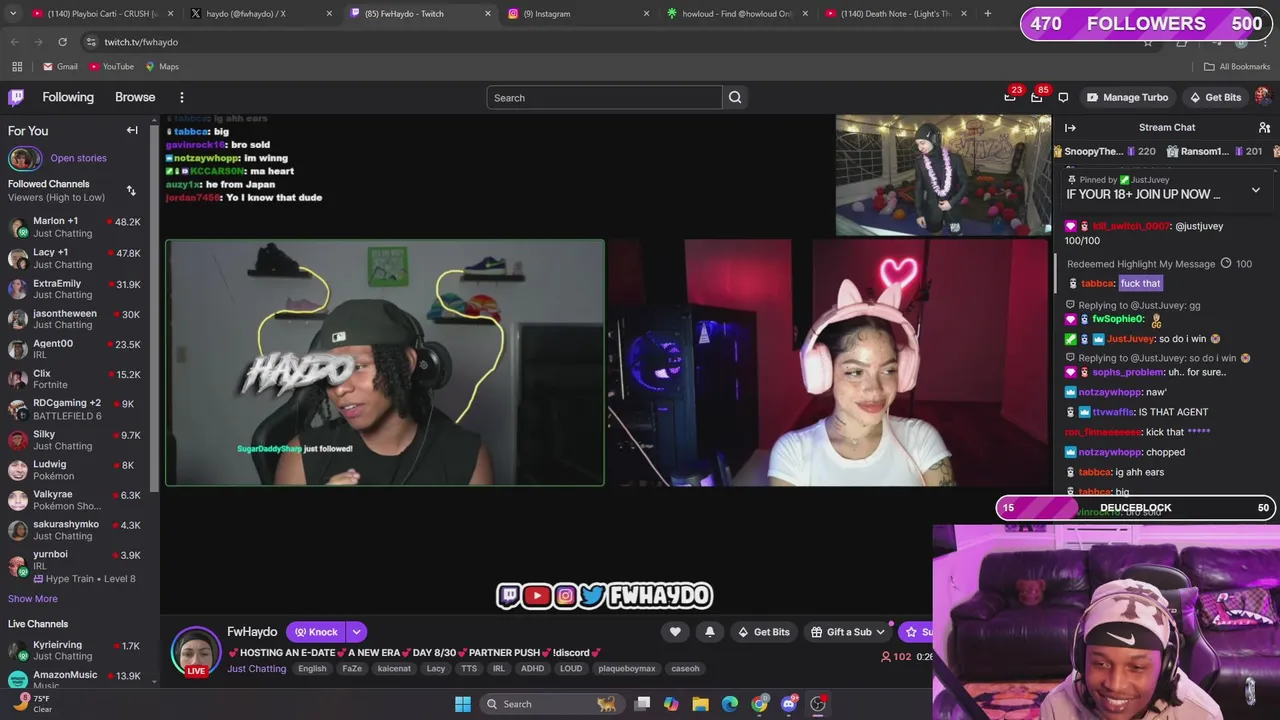Open Google Chrome from the taskbar
Image resolution: width=1280 pixels, height=720 pixels.
click(760, 704)
